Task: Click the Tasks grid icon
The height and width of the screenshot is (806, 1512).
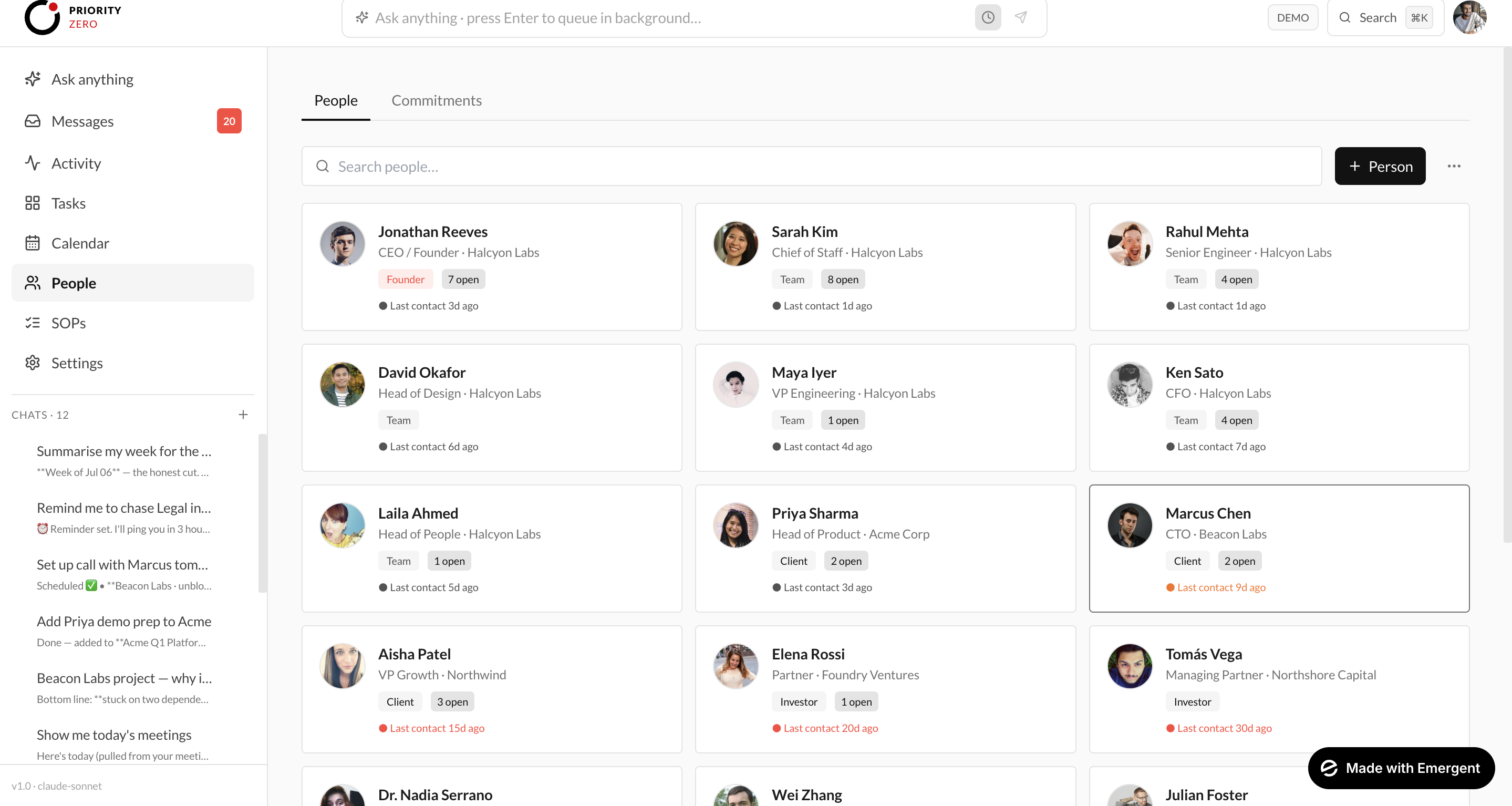Action: 33,203
